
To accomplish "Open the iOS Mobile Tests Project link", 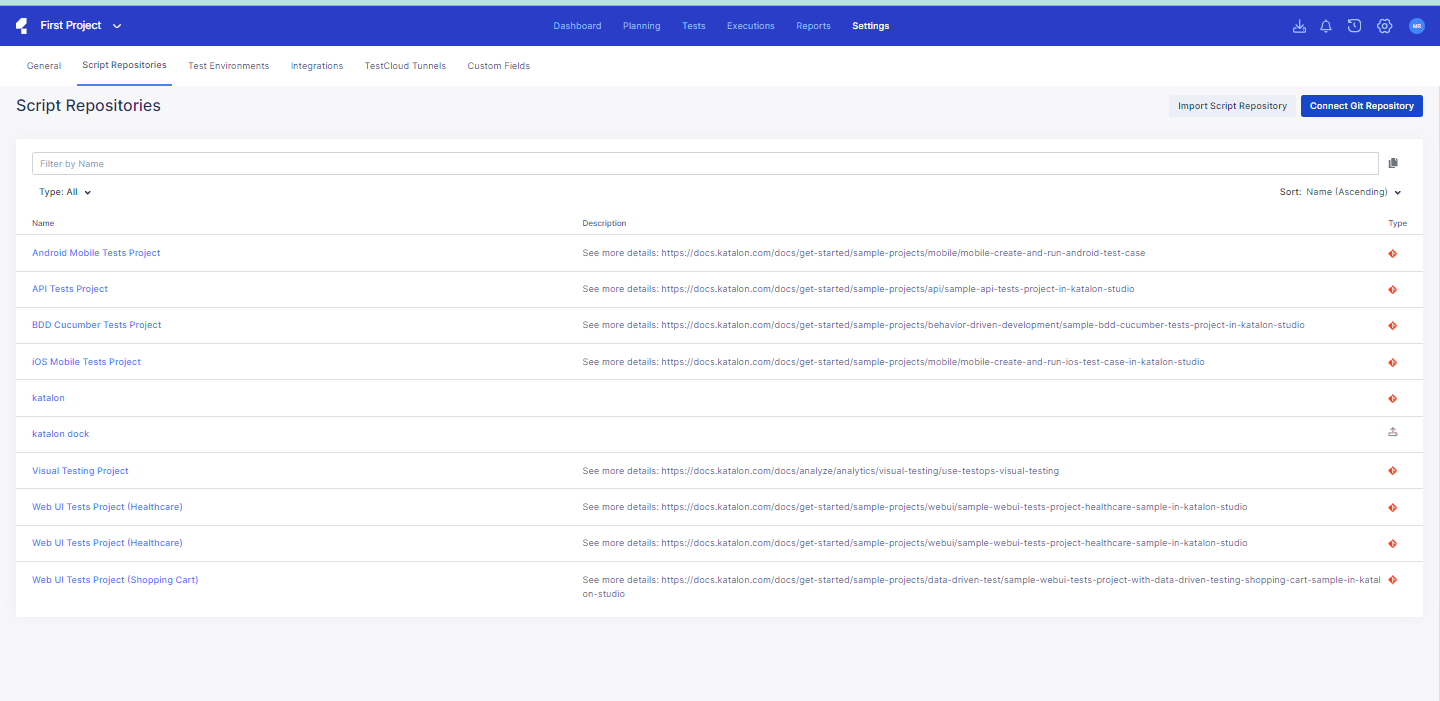I will (86, 362).
